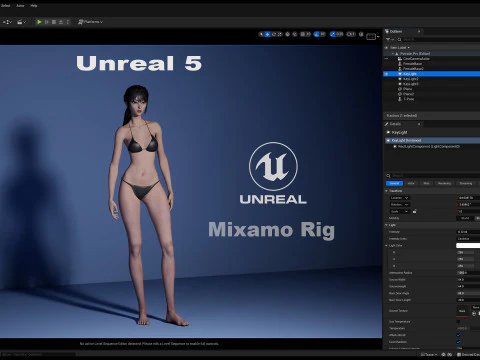Activate the rotate gizmo tool
This screenshot has width=480, height=360.
(274, 34)
